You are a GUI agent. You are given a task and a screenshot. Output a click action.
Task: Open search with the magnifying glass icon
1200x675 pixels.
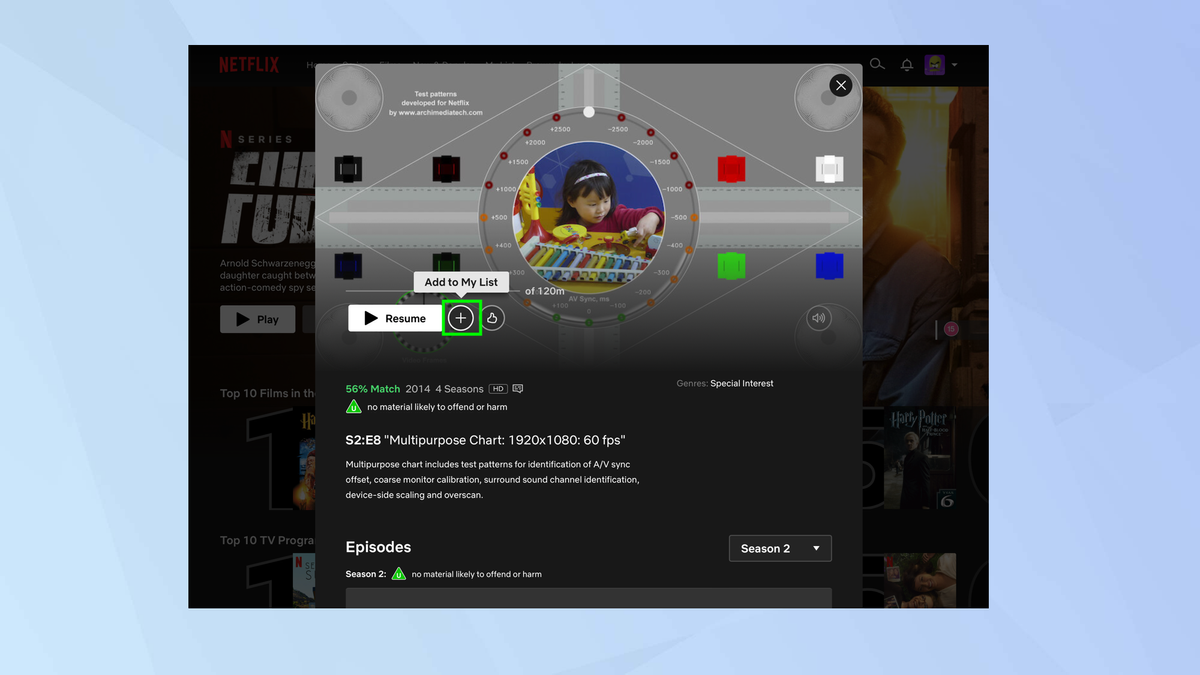877,64
